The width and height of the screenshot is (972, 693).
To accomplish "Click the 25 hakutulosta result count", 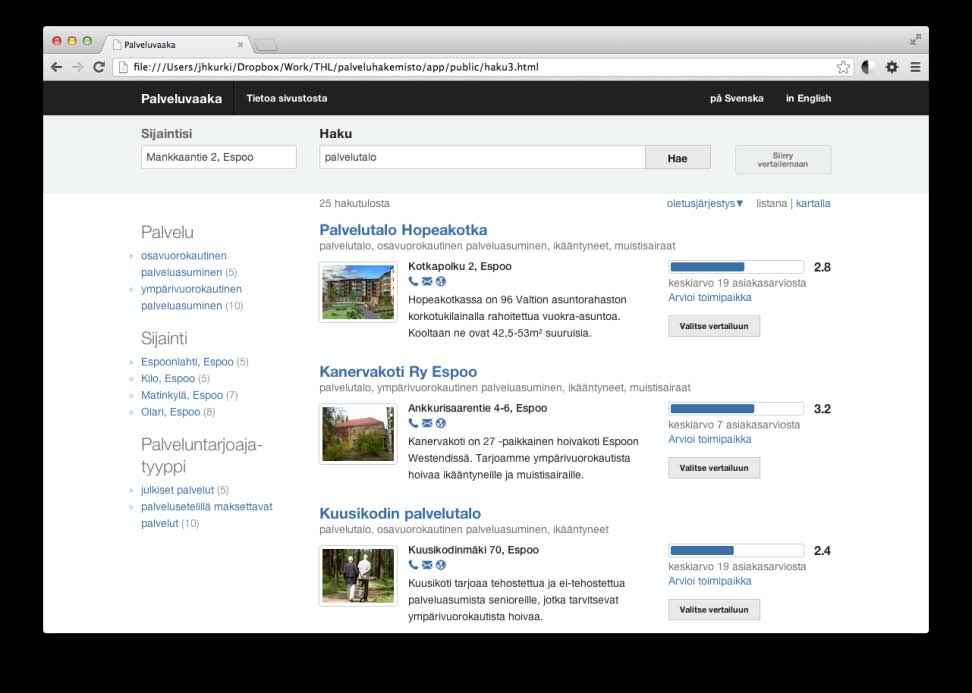I will click(355, 203).
